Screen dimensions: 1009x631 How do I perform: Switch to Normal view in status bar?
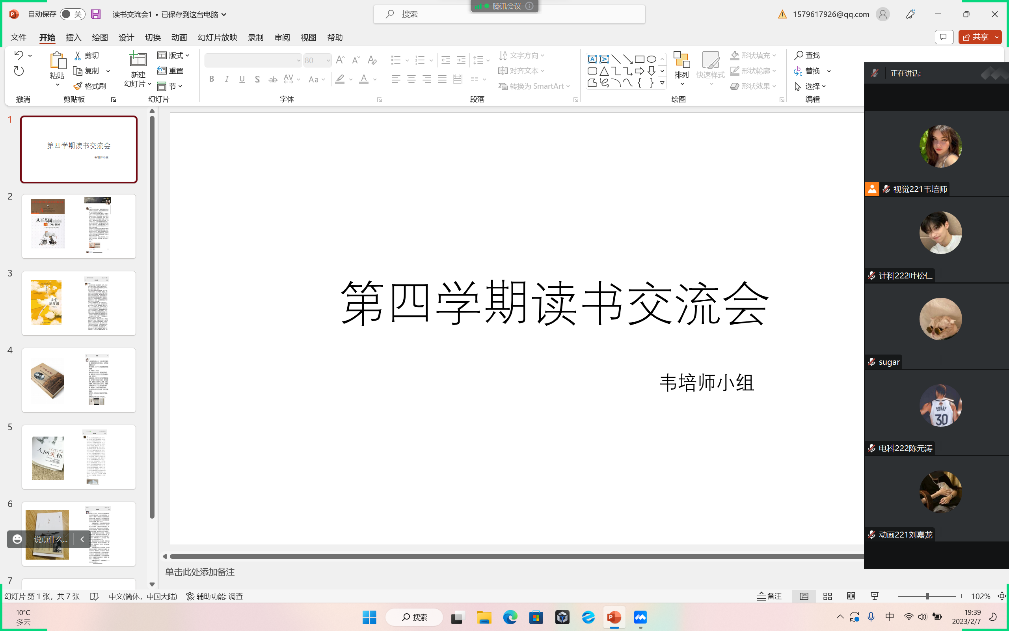(802, 596)
